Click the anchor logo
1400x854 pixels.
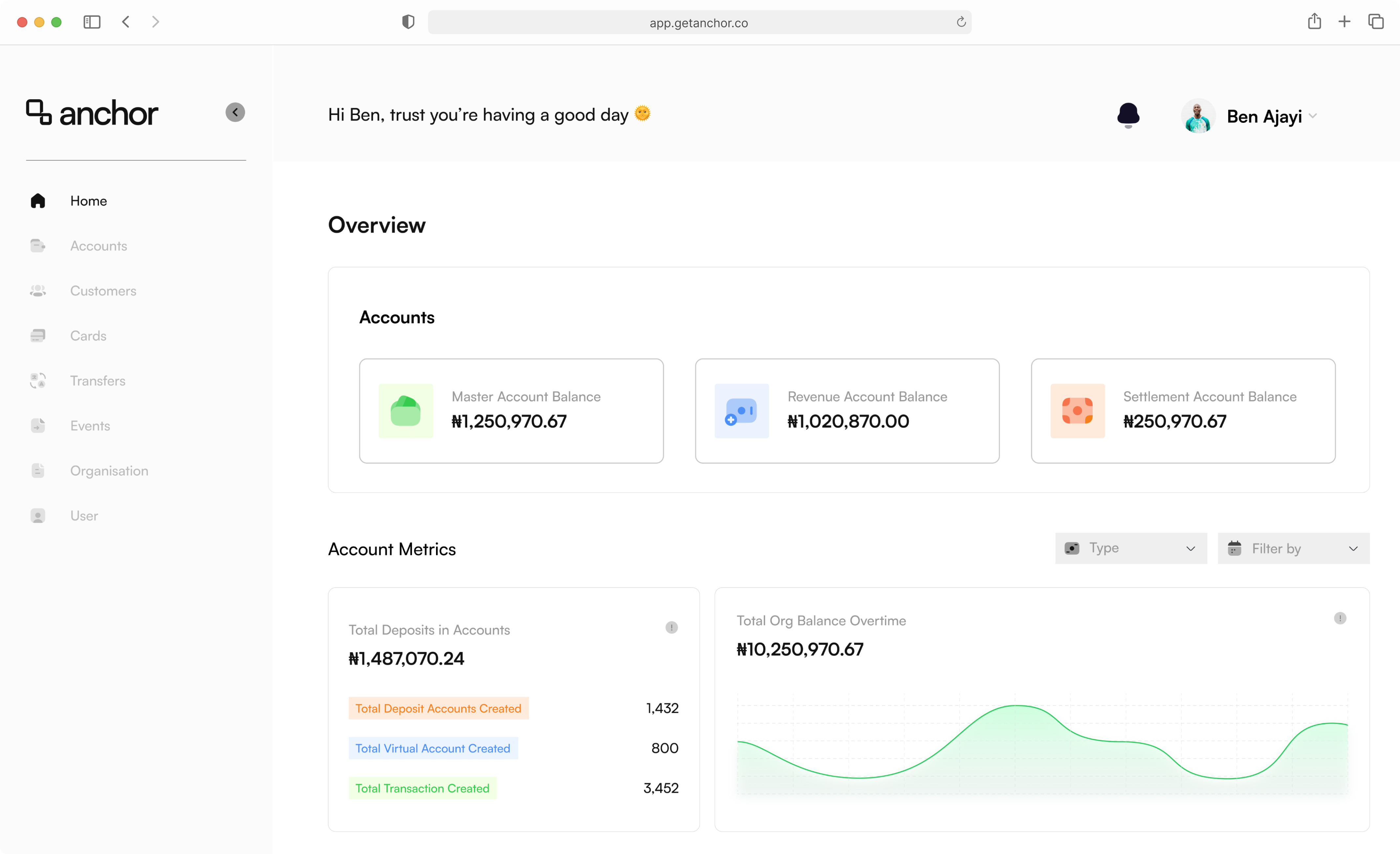click(x=92, y=113)
